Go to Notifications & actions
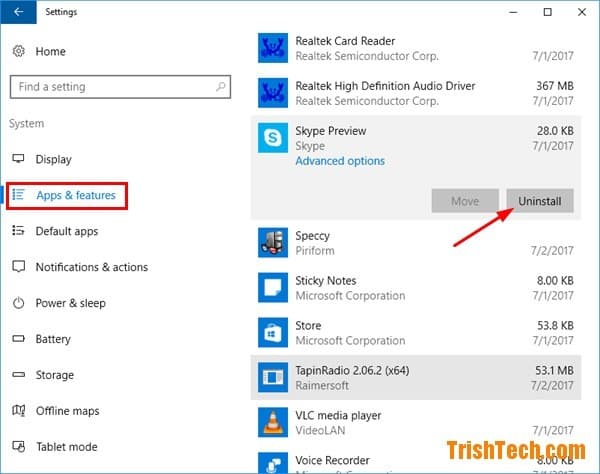Screen dimensions: 600x474 [x=92, y=267]
